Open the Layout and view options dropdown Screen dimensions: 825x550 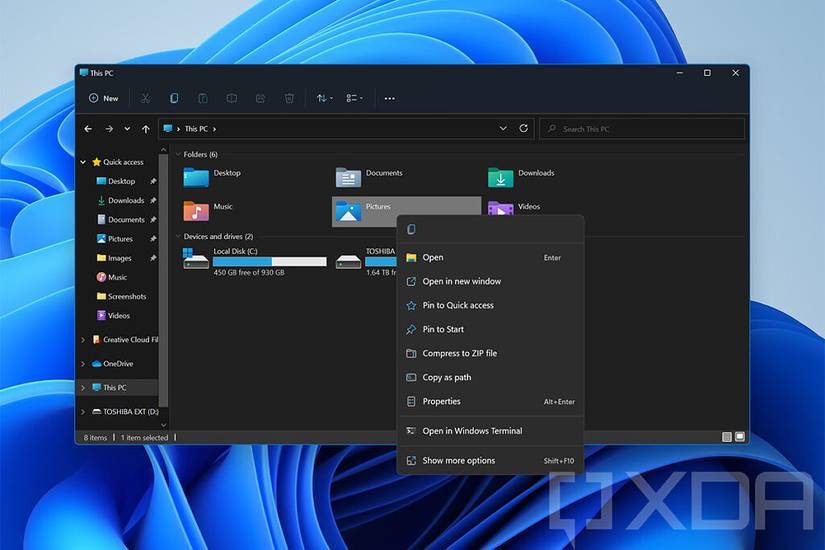[354, 98]
